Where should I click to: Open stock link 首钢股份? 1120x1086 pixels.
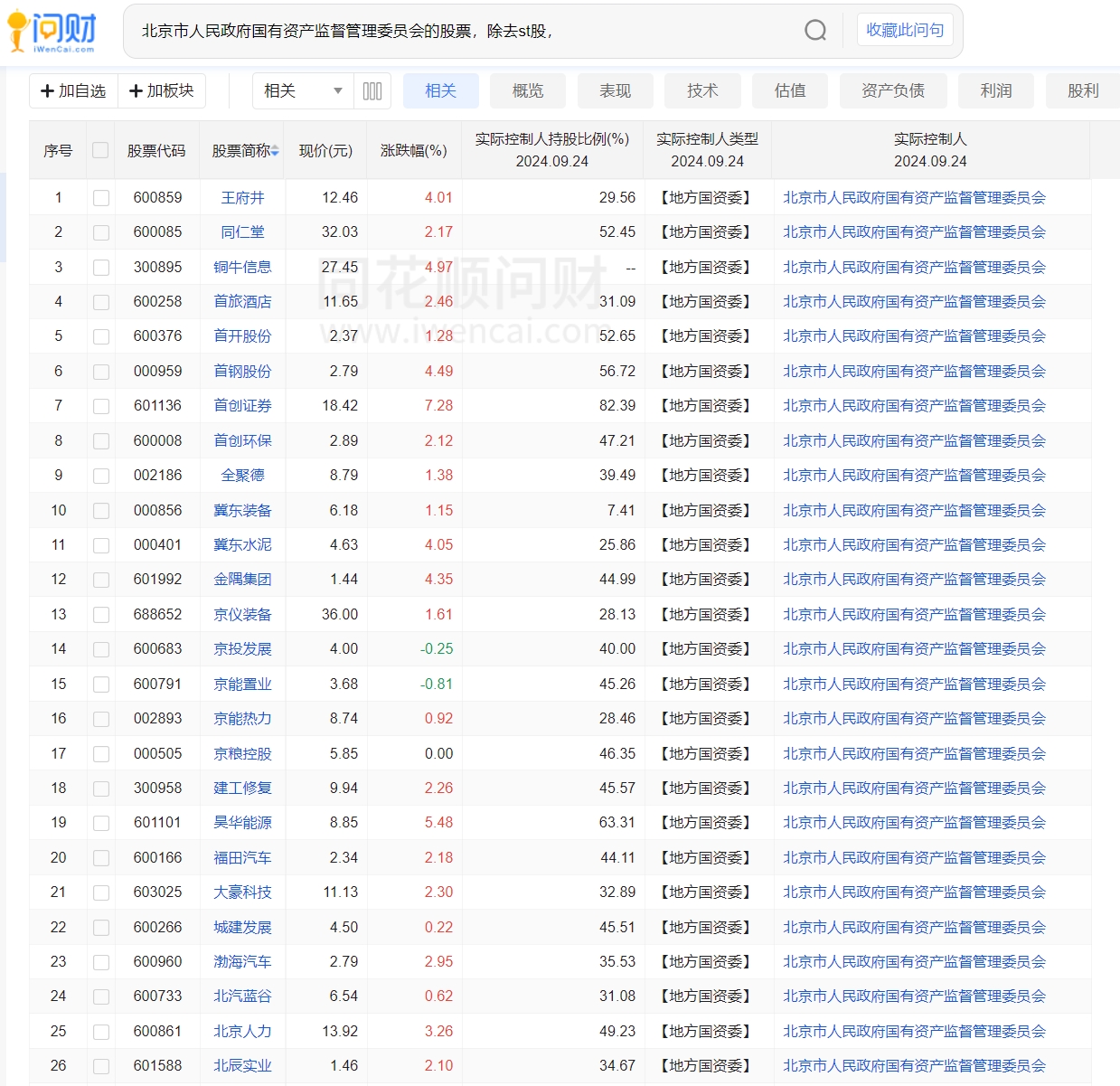[243, 371]
